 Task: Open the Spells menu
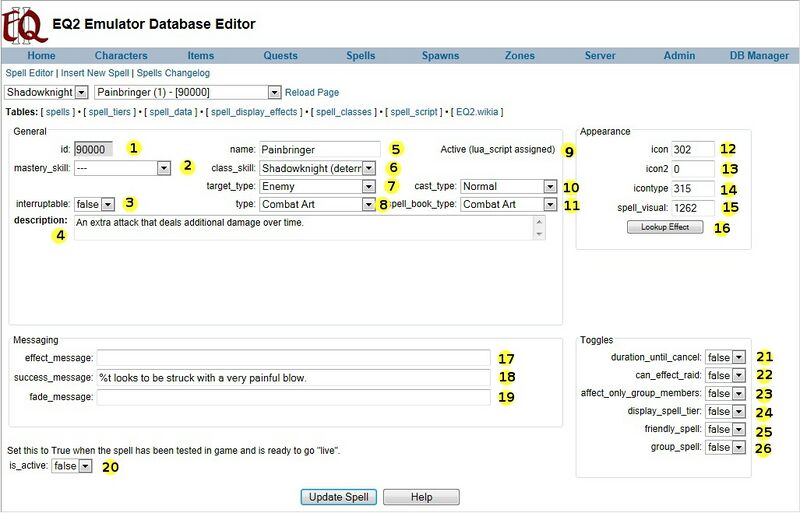[360, 56]
